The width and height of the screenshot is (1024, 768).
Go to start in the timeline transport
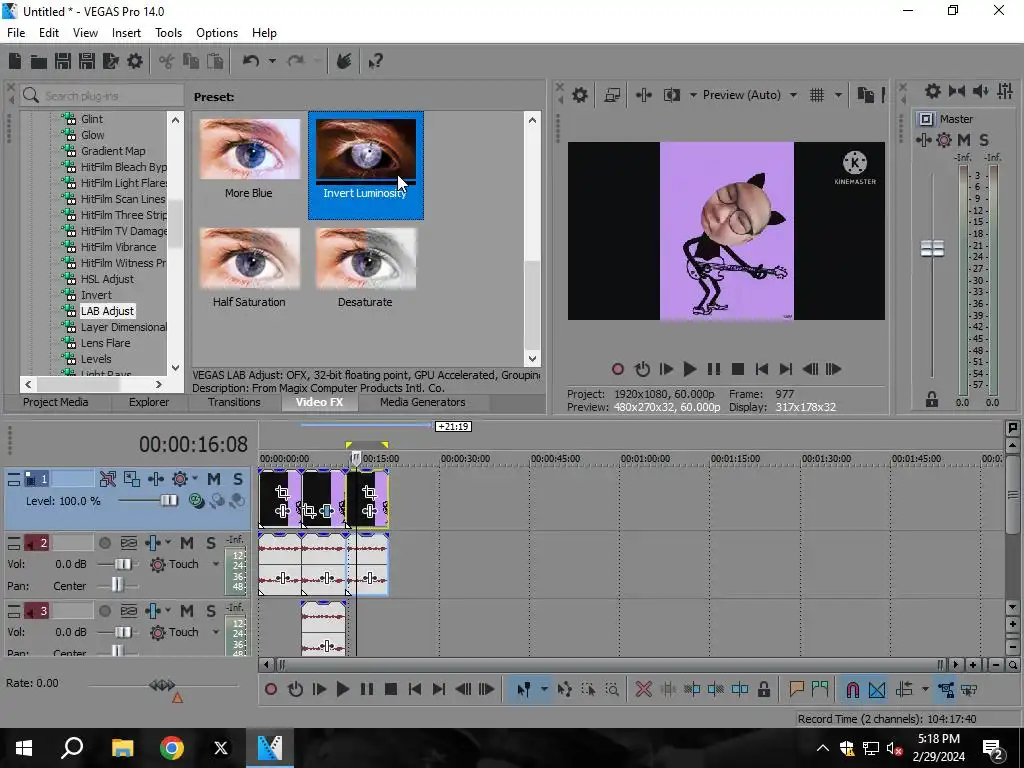click(415, 689)
